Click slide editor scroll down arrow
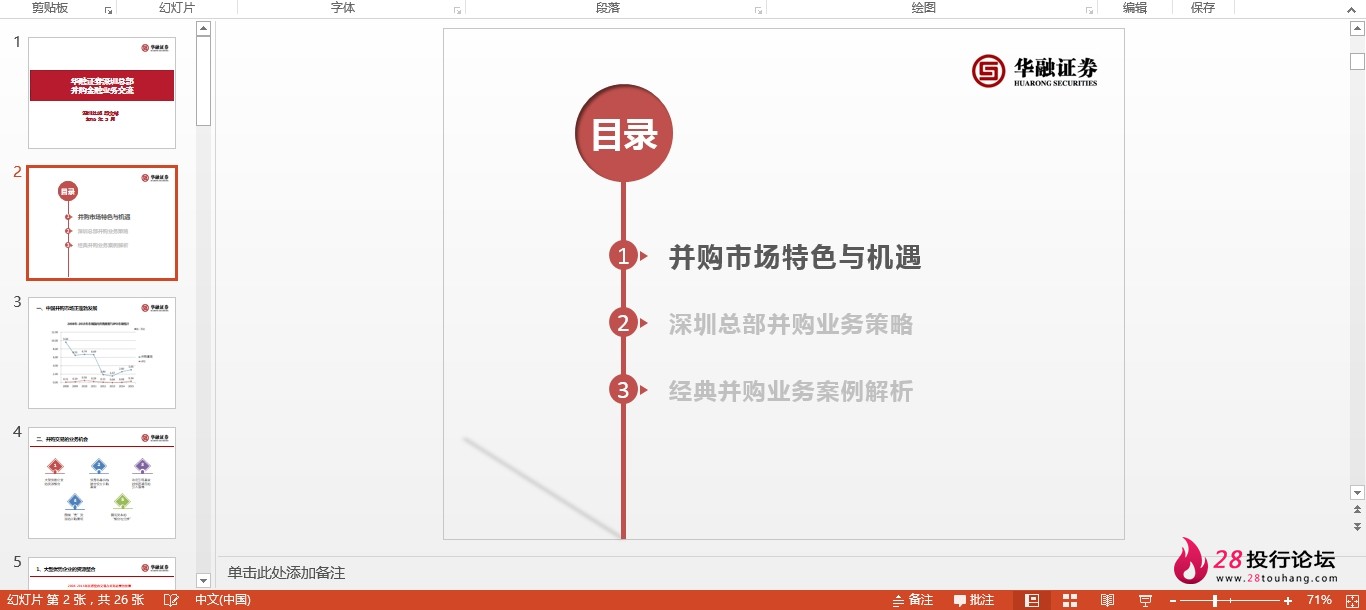 click(x=1357, y=492)
